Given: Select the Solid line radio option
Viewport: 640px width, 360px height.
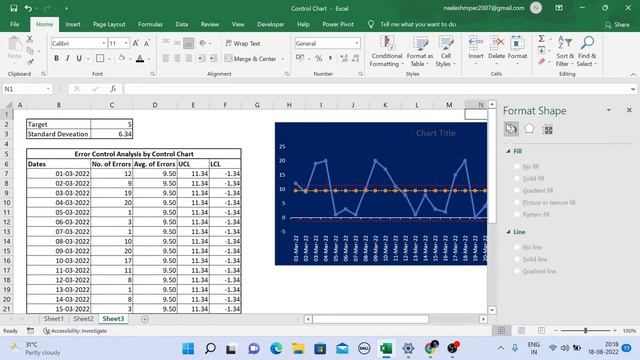Looking at the screenshot, I should [517, 259].
